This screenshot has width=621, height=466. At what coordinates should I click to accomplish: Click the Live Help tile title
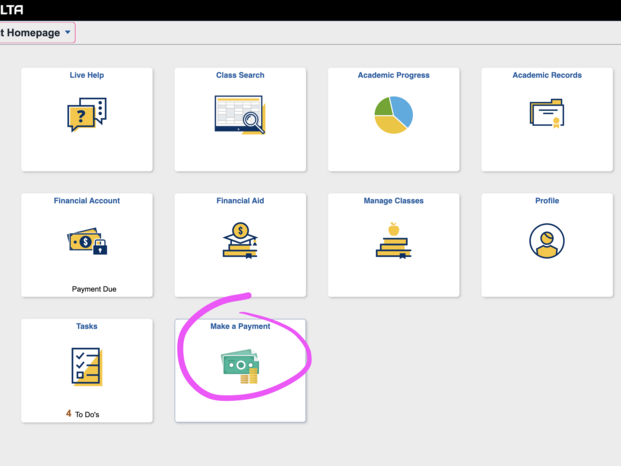pyautogui.click(x=87, y=75)
